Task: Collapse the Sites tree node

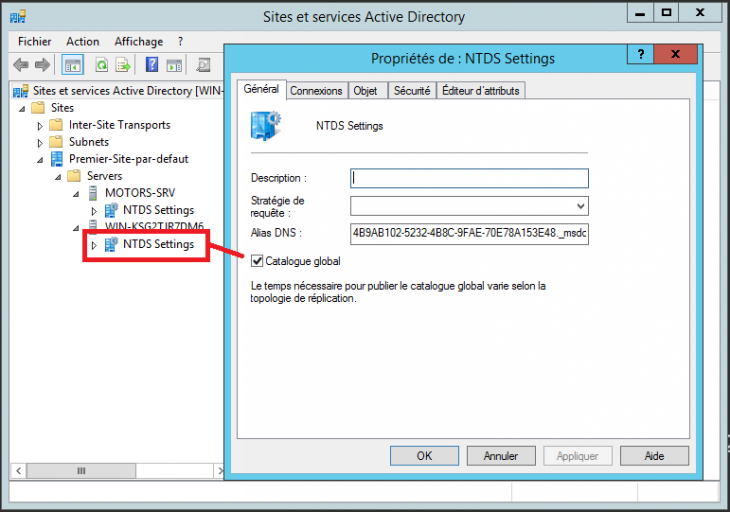Action: click(x=22, y=109)
